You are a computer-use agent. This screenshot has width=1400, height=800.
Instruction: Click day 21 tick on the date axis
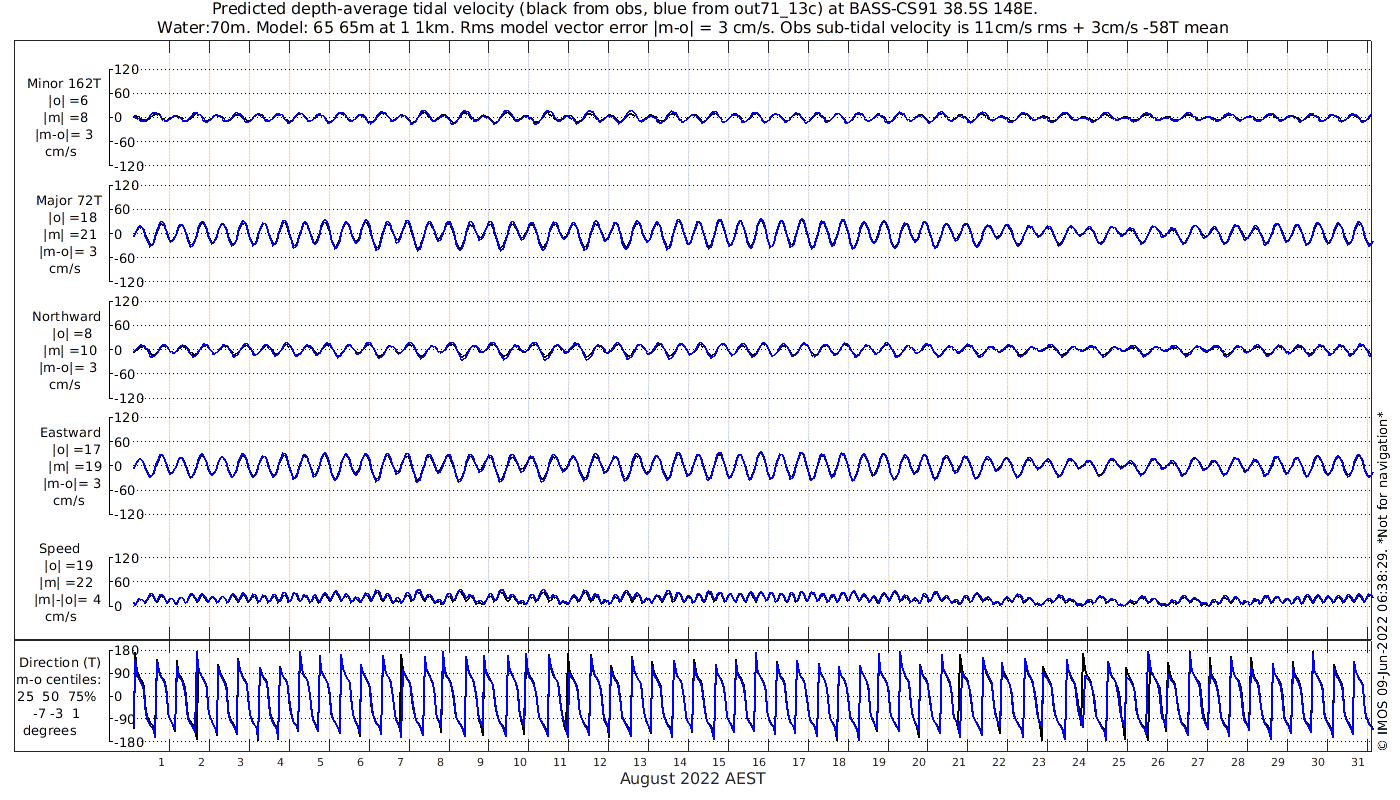tap(959, 762)
